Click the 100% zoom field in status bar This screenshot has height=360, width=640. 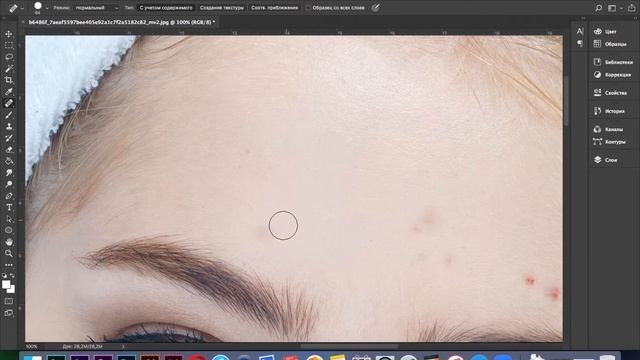[x=32, y=347]
